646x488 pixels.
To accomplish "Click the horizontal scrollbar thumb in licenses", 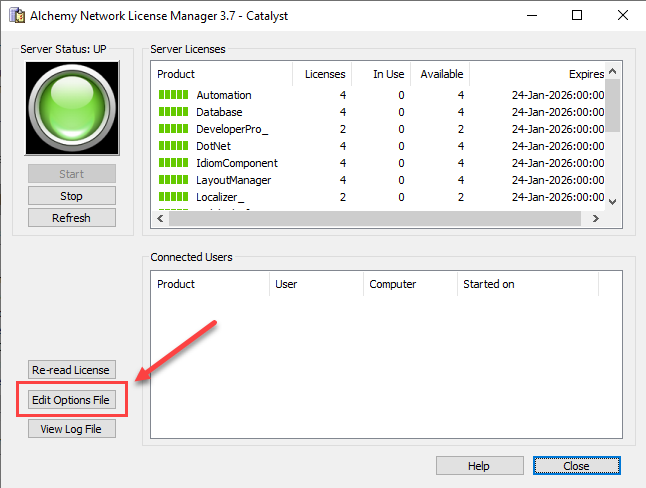I will point(375,218).
